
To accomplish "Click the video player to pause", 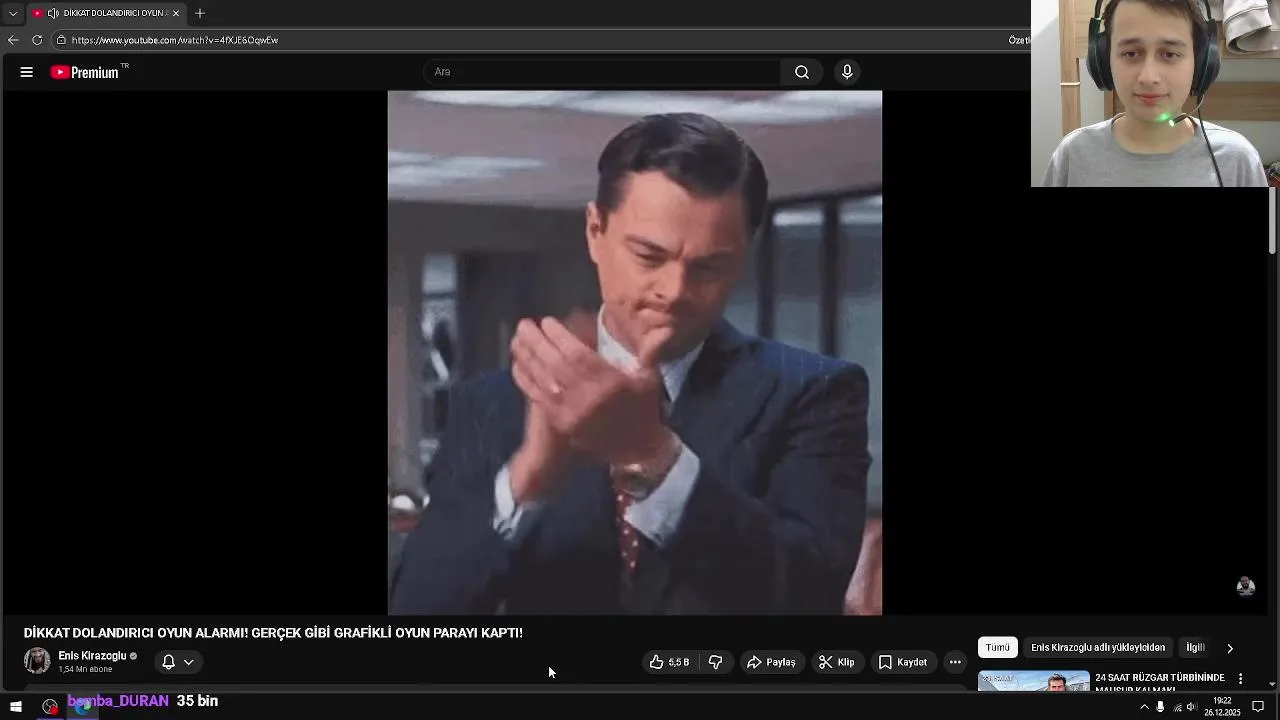I will point(635,352).
